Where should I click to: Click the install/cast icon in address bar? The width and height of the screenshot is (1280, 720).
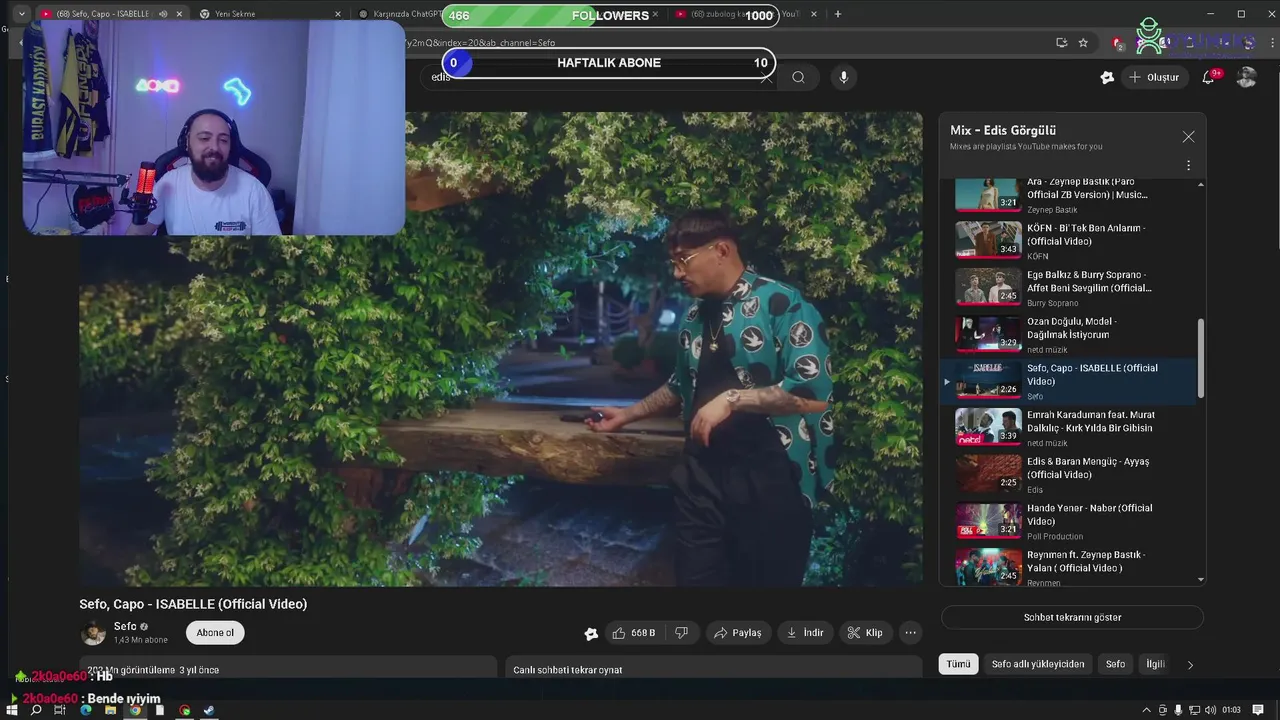point(1061,43)
